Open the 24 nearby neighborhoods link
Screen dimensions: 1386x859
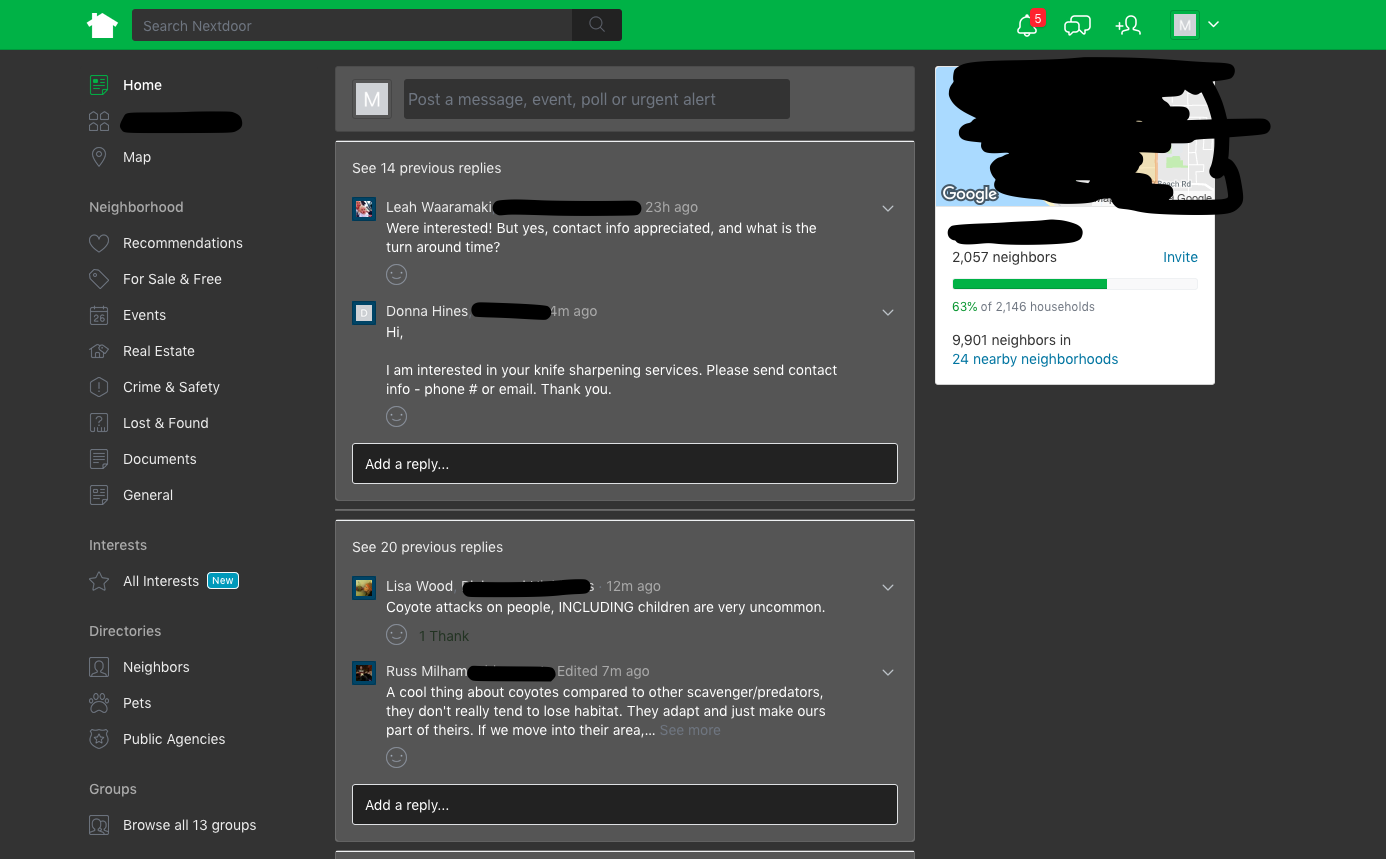[1035, 359]
